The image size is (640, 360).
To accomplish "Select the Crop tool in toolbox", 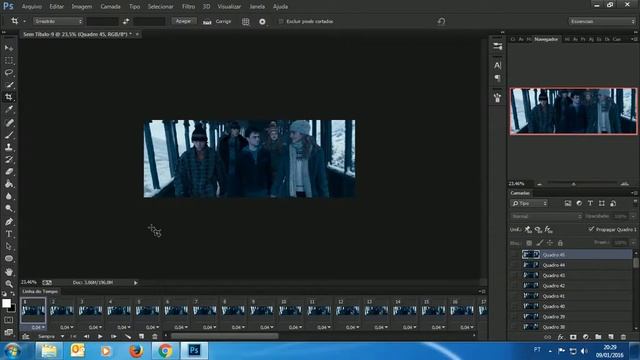I will click(x=9, y=97).
